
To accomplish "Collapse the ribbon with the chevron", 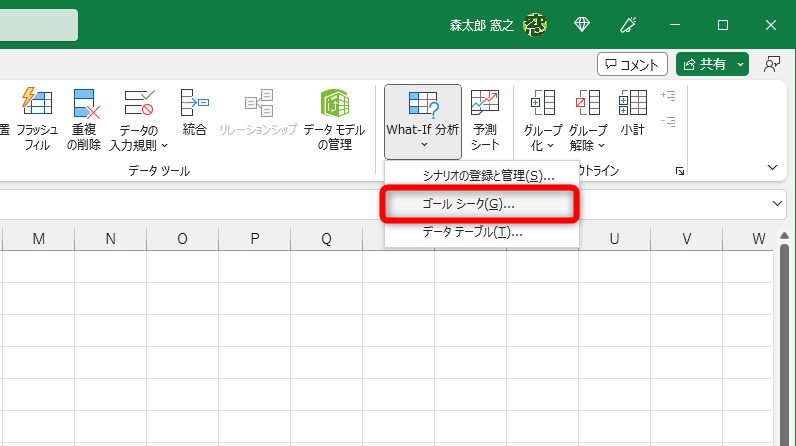I will tap(772, 167).
